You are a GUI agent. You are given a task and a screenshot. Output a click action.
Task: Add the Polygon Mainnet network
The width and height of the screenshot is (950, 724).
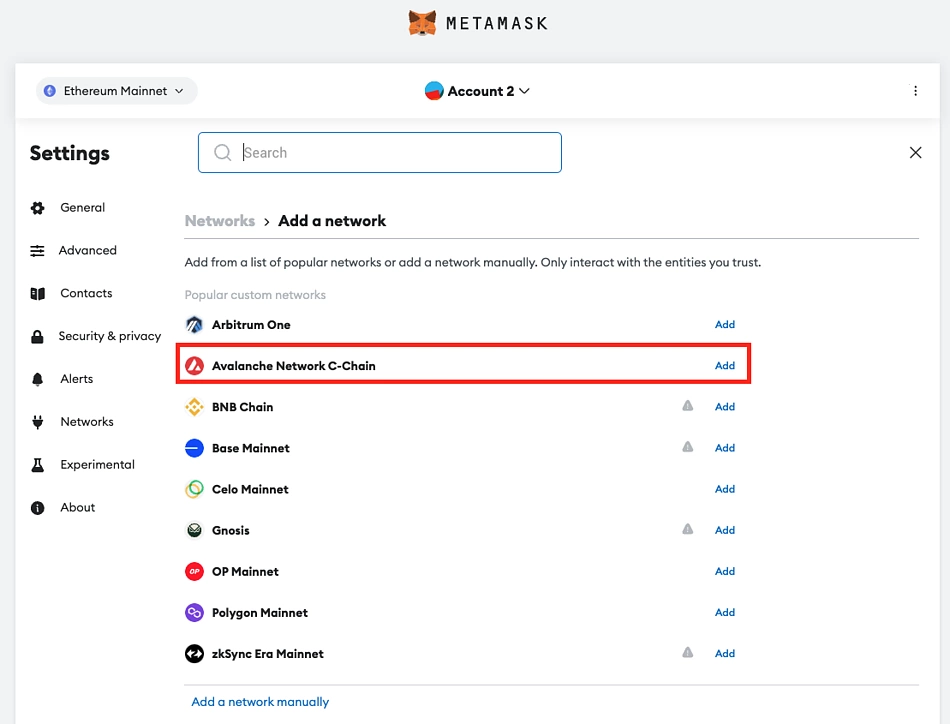click(725, 613)
